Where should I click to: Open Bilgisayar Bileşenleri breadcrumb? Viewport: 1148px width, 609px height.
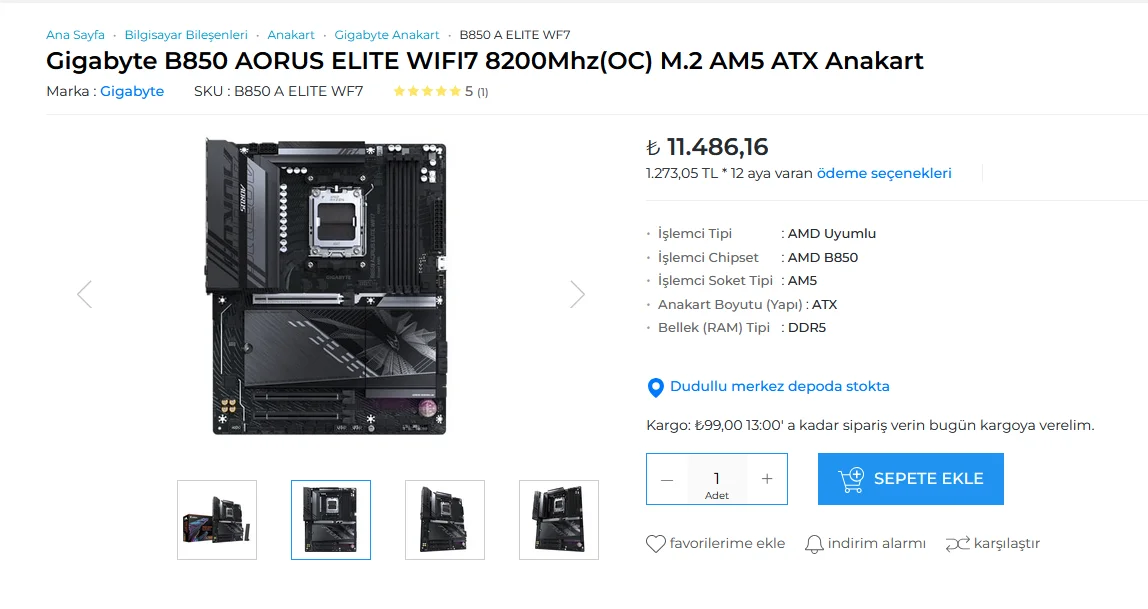pos(186,35)
